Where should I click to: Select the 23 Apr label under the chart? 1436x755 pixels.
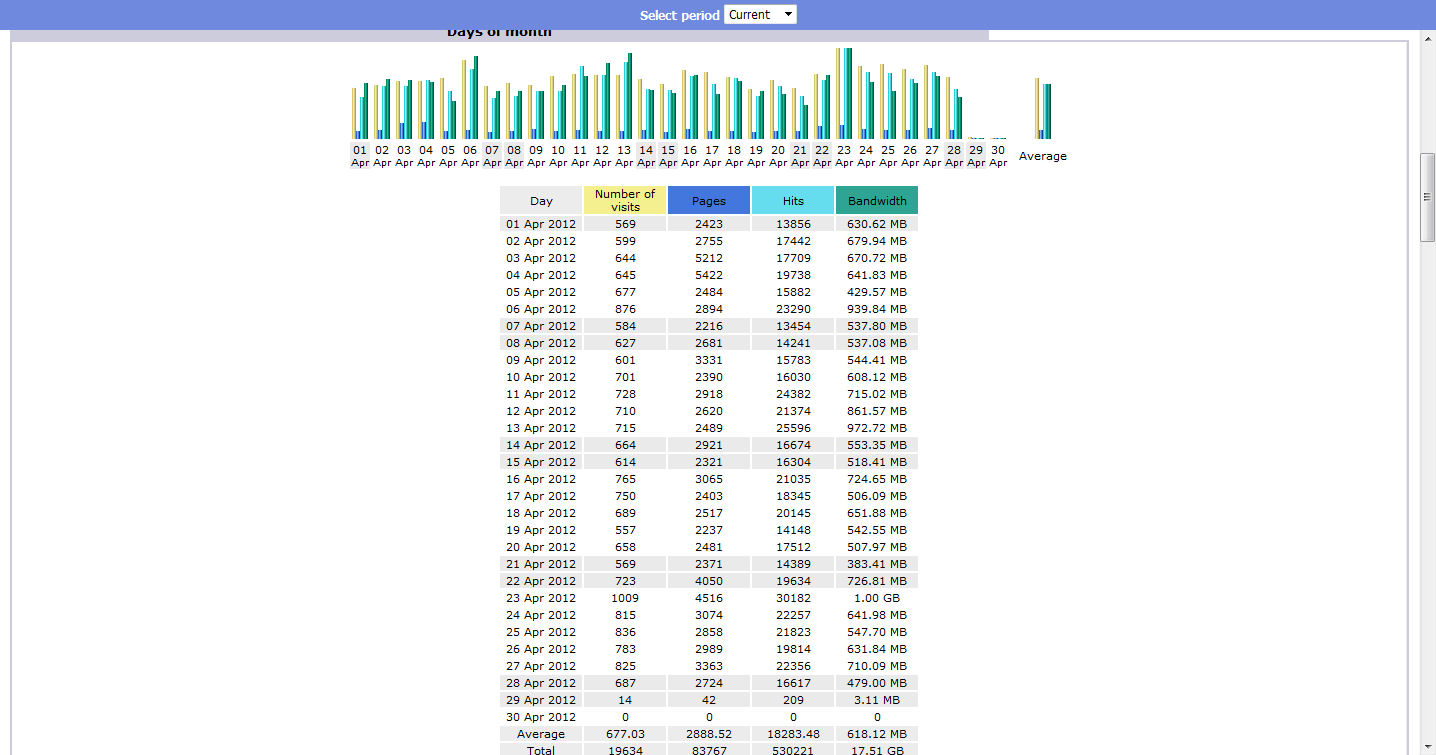coord(844,156)
